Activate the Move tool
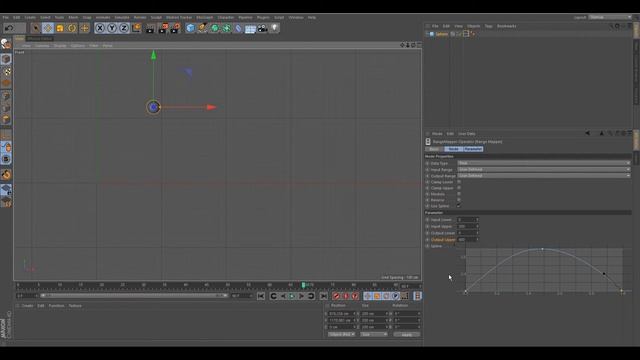This screenshot has height=360, width=640. (x=48, y=28)
